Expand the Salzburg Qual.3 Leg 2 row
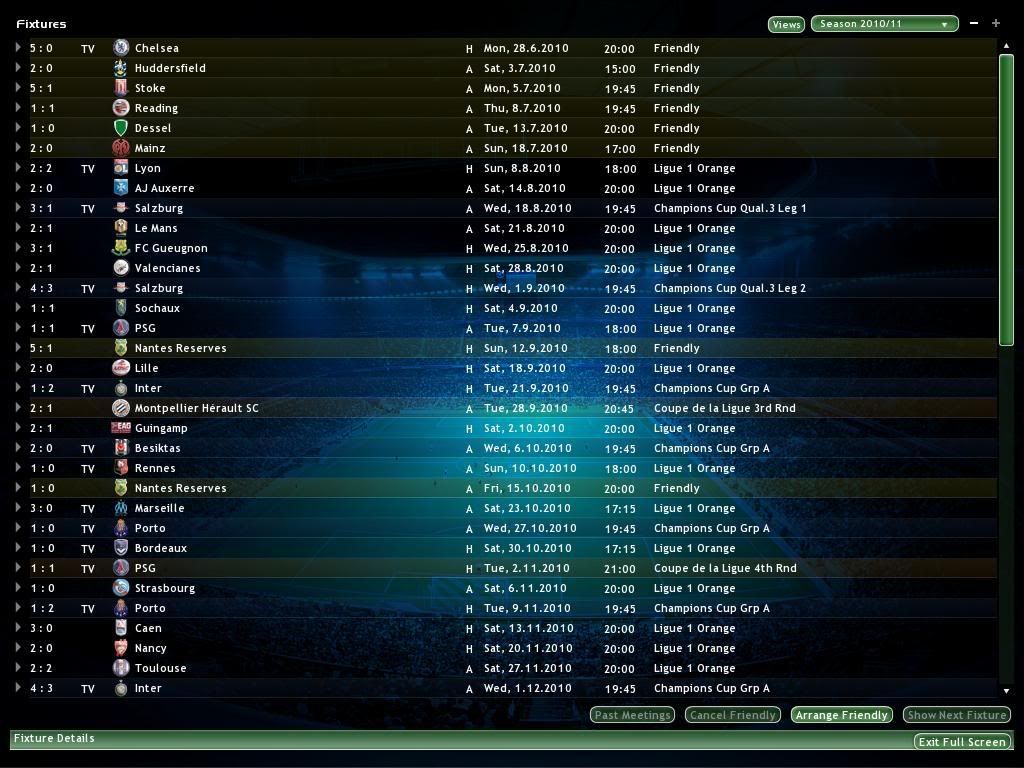The image size is (1024, 768). (x=18, y=288)
